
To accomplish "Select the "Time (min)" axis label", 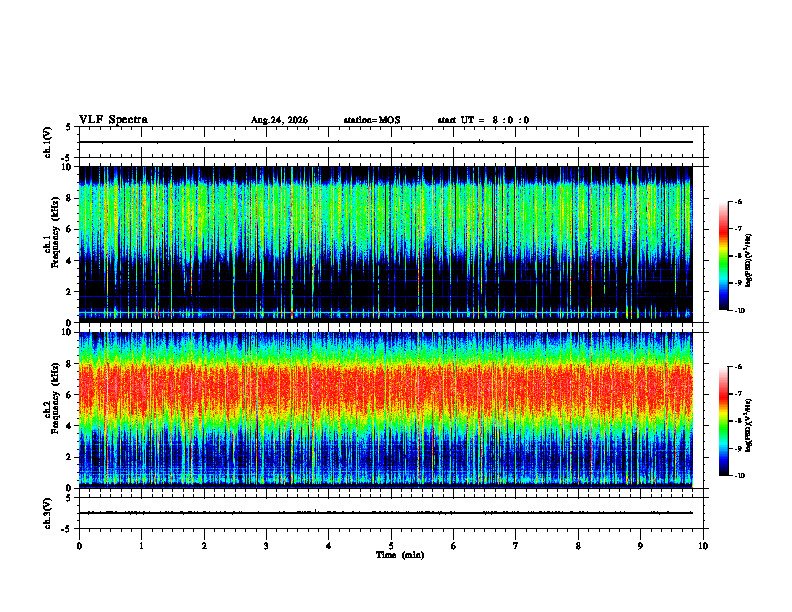I will pos(400,555).
